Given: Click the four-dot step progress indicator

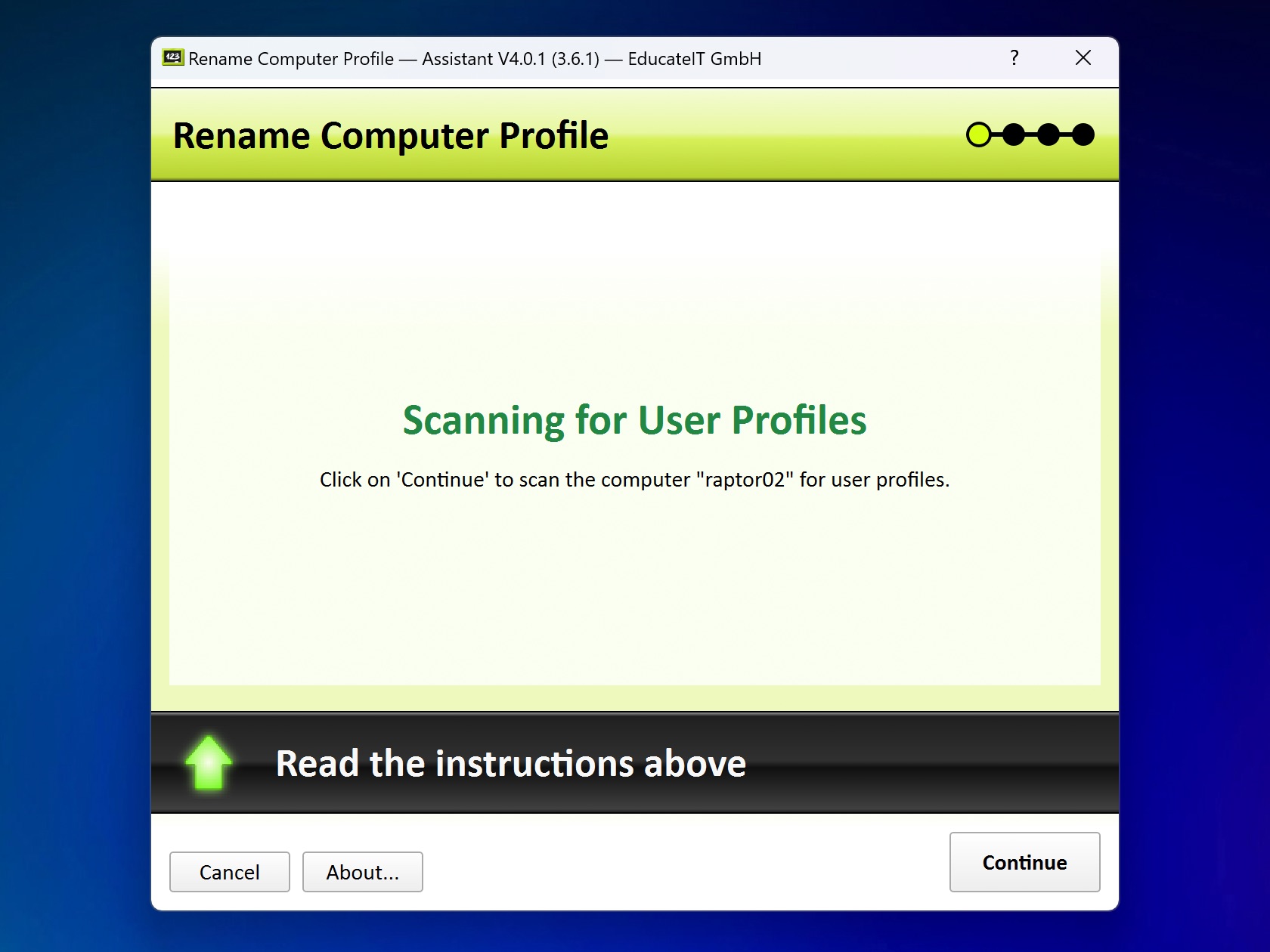Looking at the screenshot, I should click(x=1031, y=134).
